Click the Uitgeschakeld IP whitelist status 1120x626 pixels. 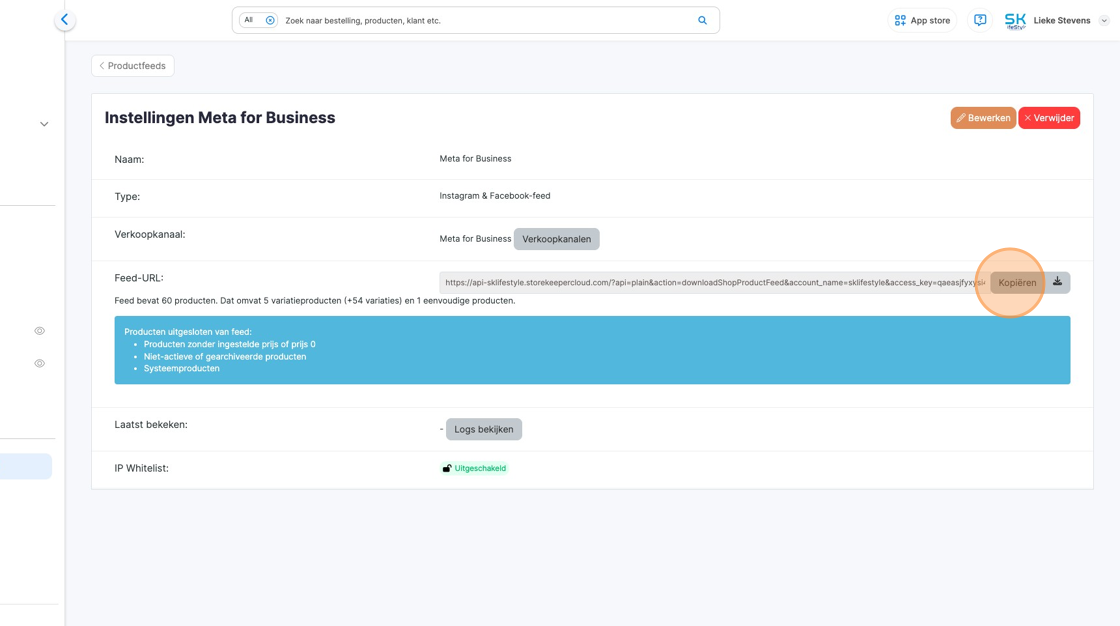[x=474, y=469]
